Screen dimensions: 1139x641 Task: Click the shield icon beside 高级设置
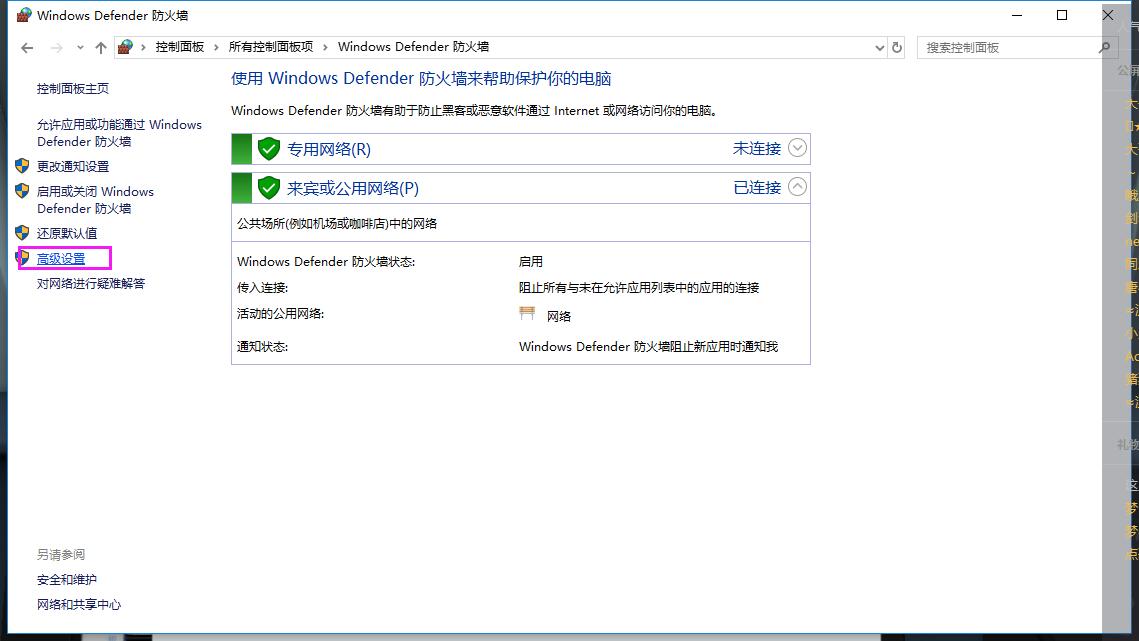[x=23, y=257]
